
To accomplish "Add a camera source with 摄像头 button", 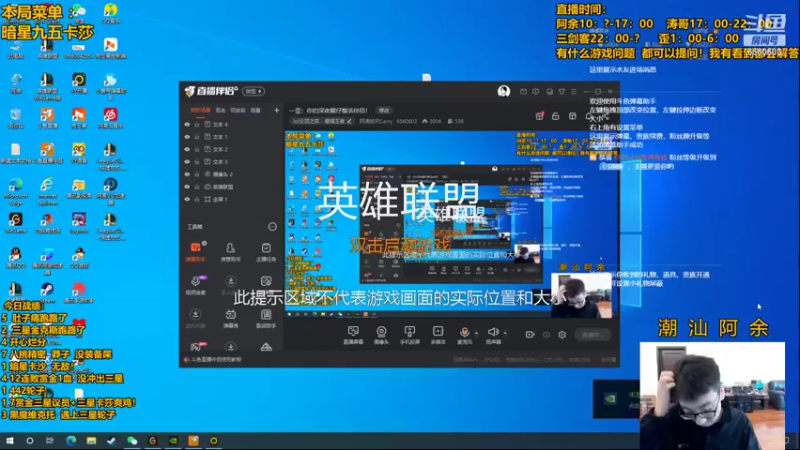I will (381, 335).
